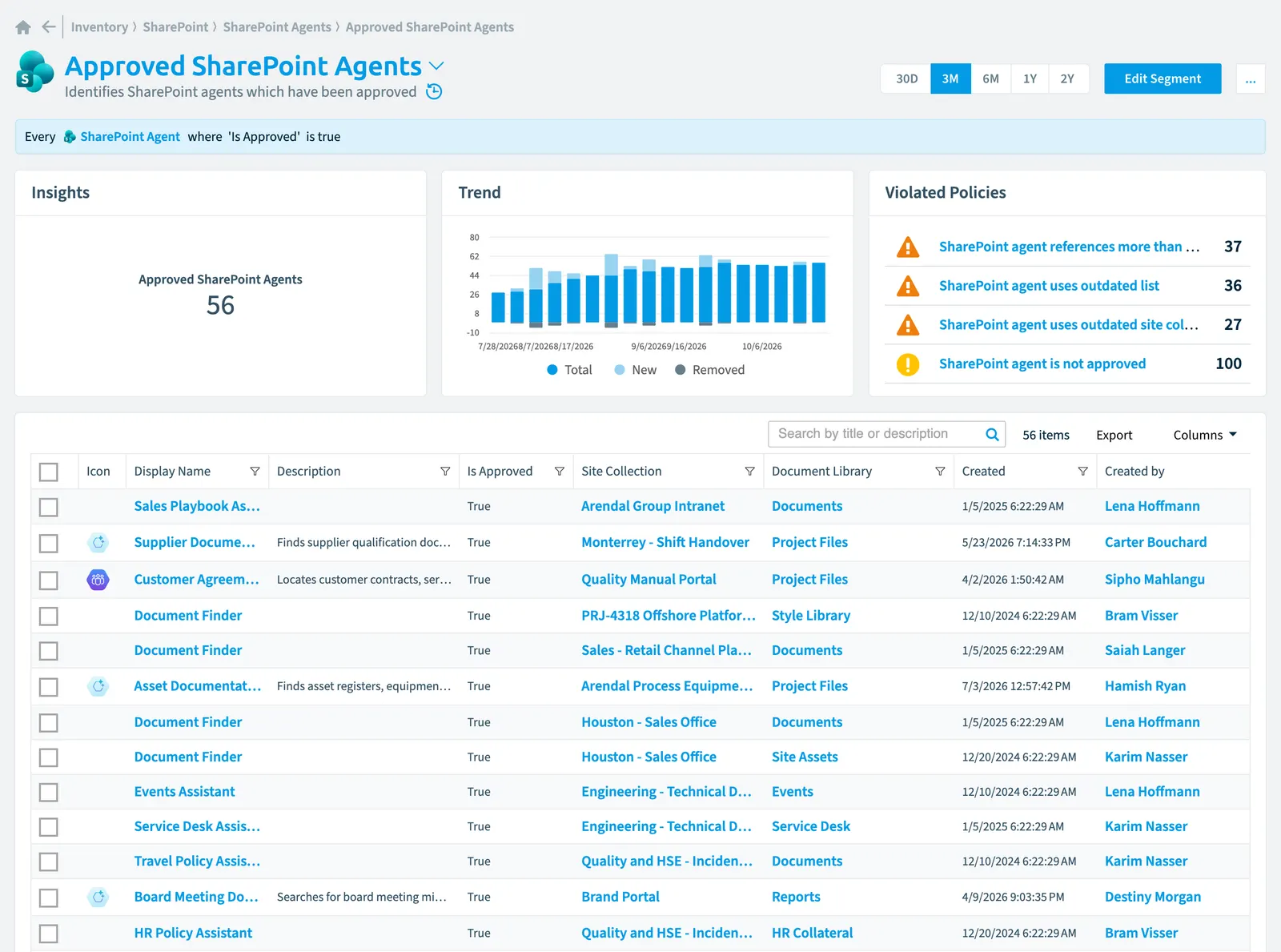Toggle the Total series in the chart legend

(569, 370)
